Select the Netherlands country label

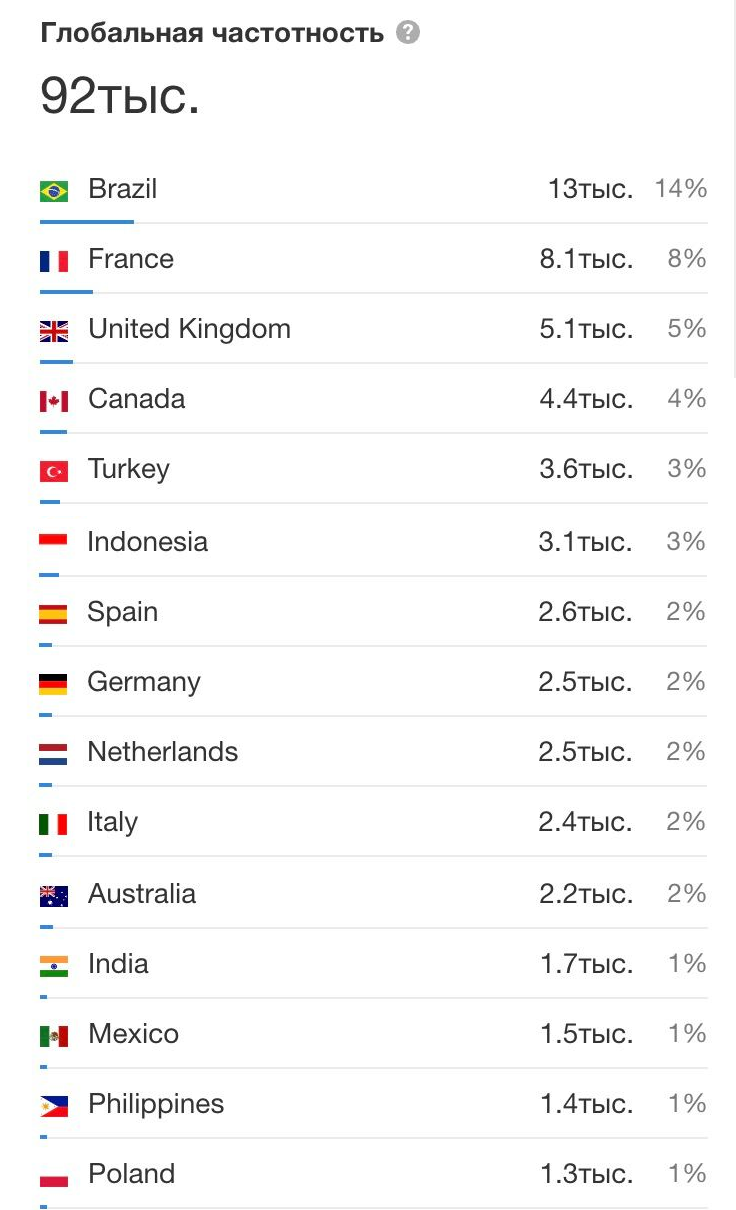[163, 752]
